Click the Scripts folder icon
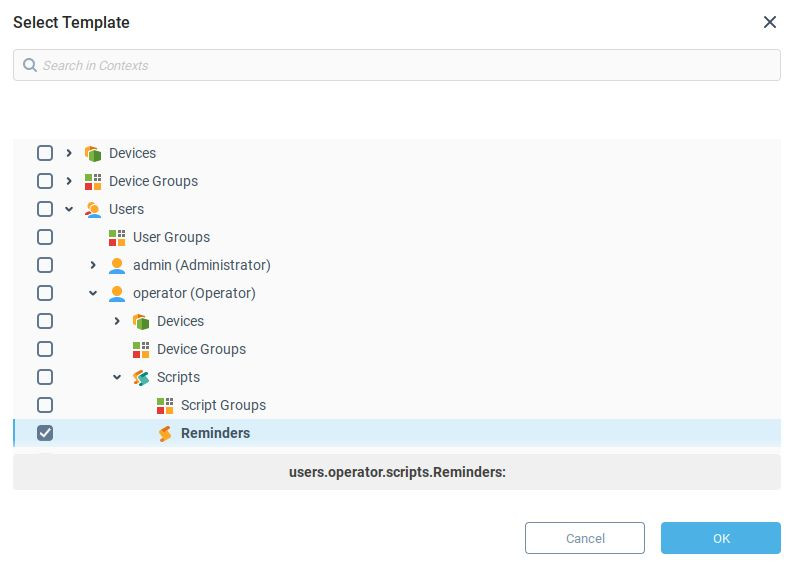791x564 pixels. pyautogui.click(x=141, y=377)
